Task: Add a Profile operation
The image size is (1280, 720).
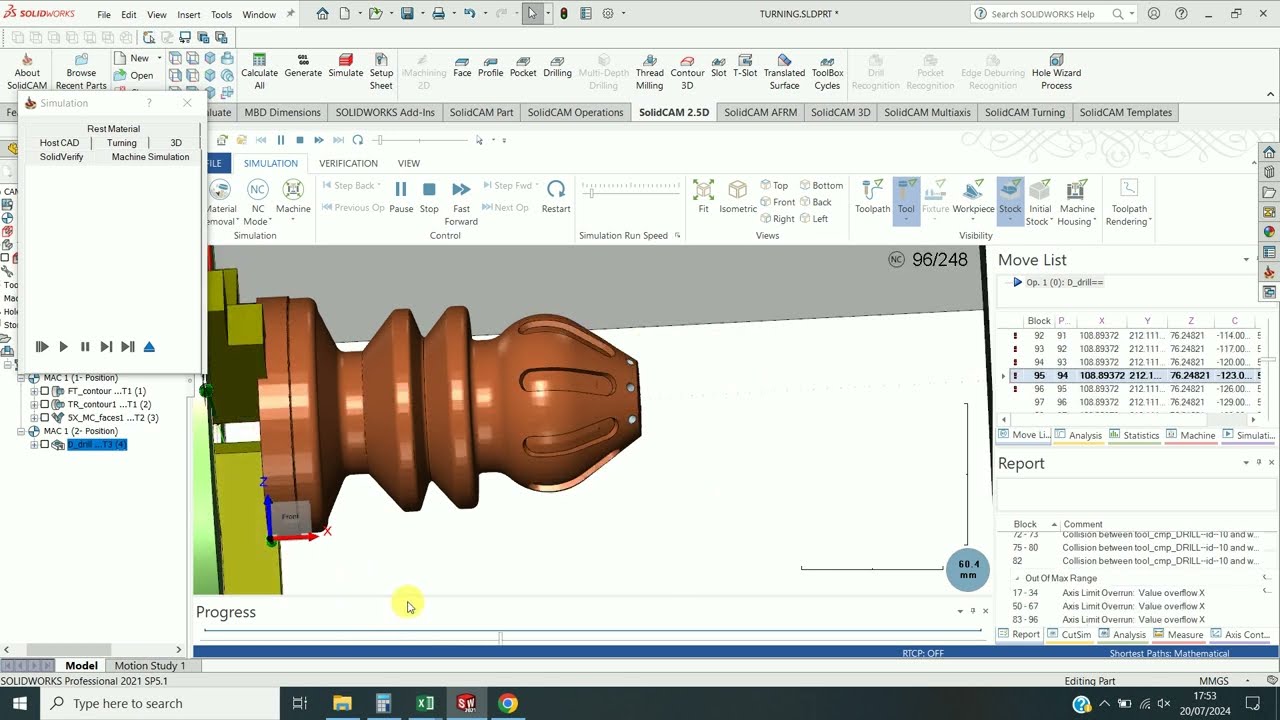Action: click(x=490, y=66)
